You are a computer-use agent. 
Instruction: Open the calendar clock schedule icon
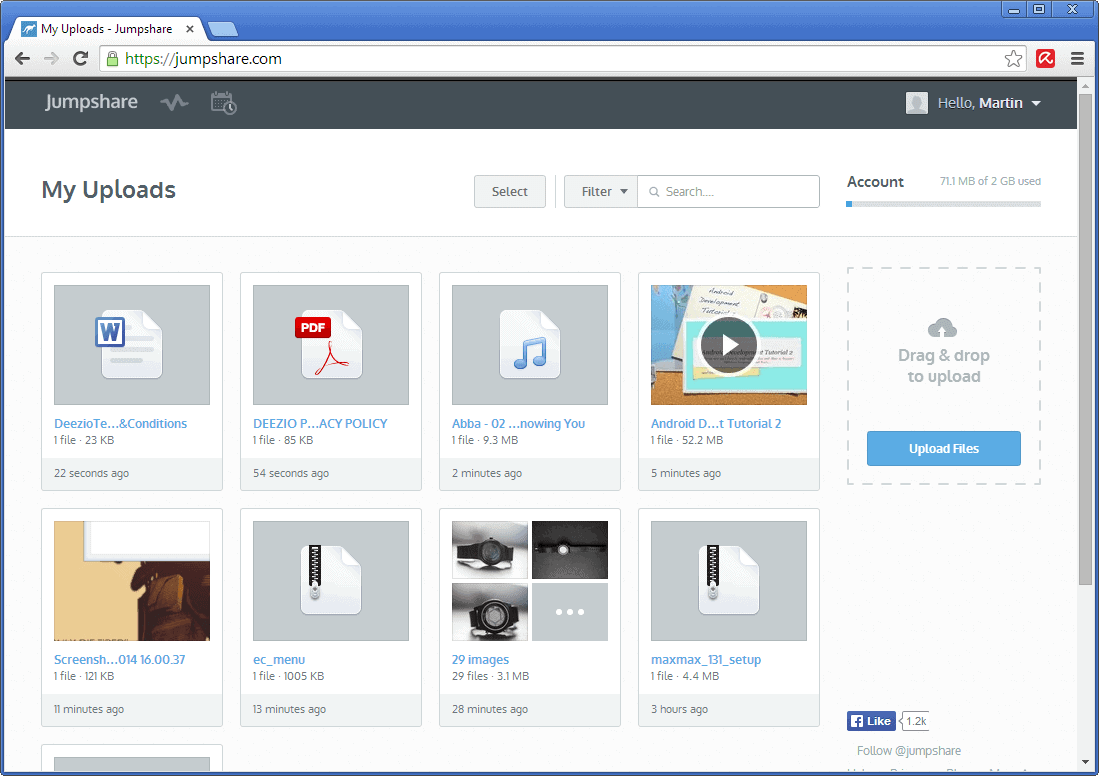(x=224, y=103)
